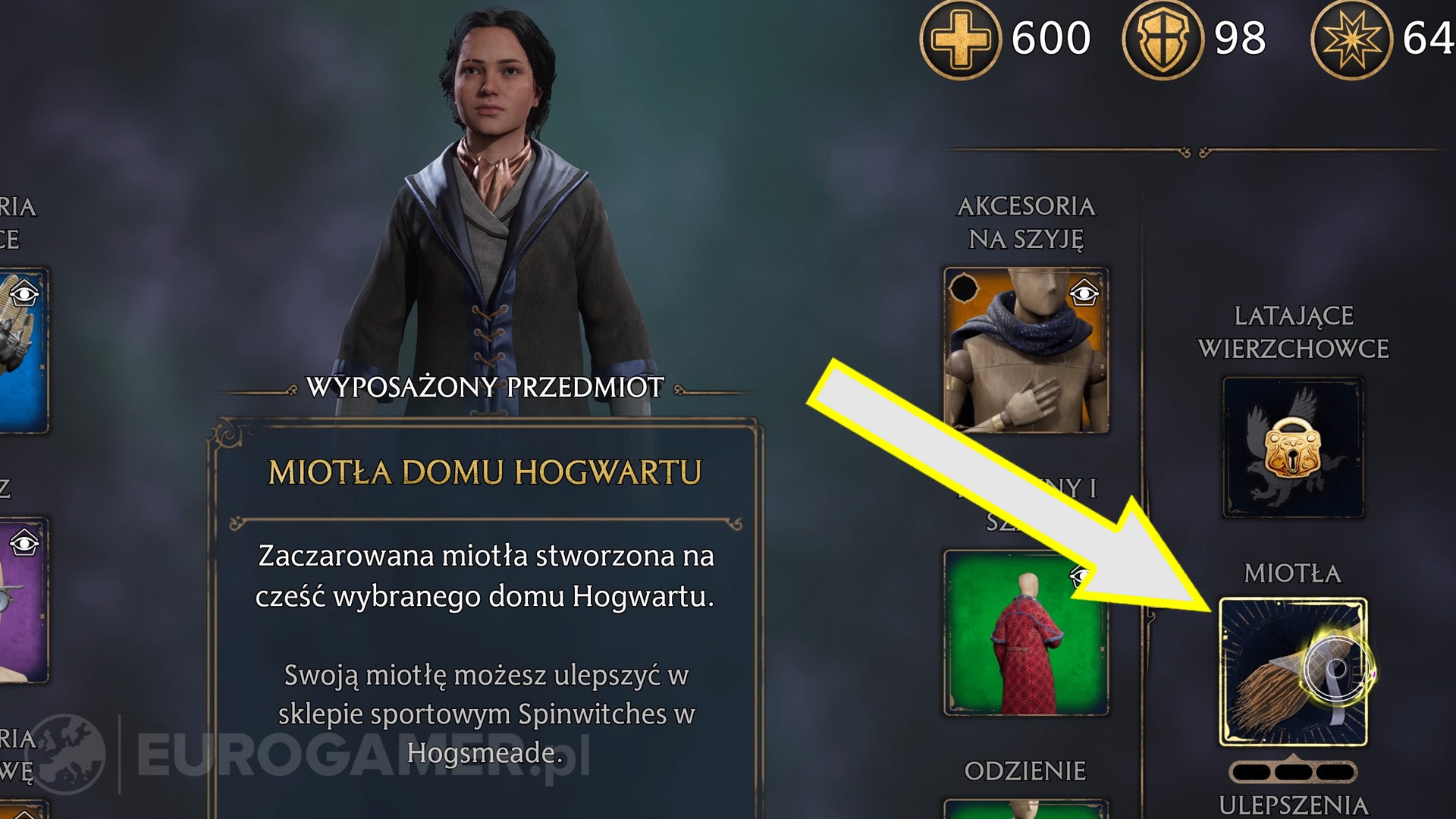Viewport: 1456px width, 819px height.
Task: Click the Miotła Domu Hogwartu title
Action: (x=485, y=472)
